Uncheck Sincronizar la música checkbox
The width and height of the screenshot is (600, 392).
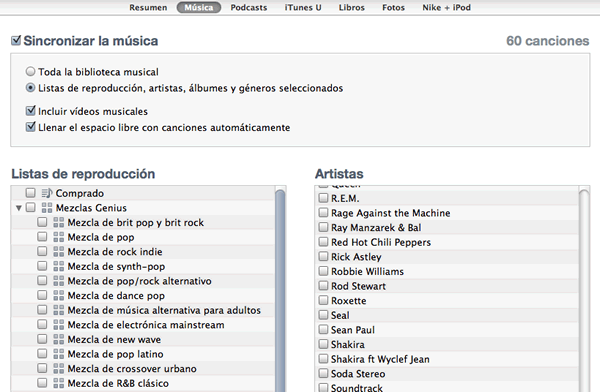(x=16, y=40)
